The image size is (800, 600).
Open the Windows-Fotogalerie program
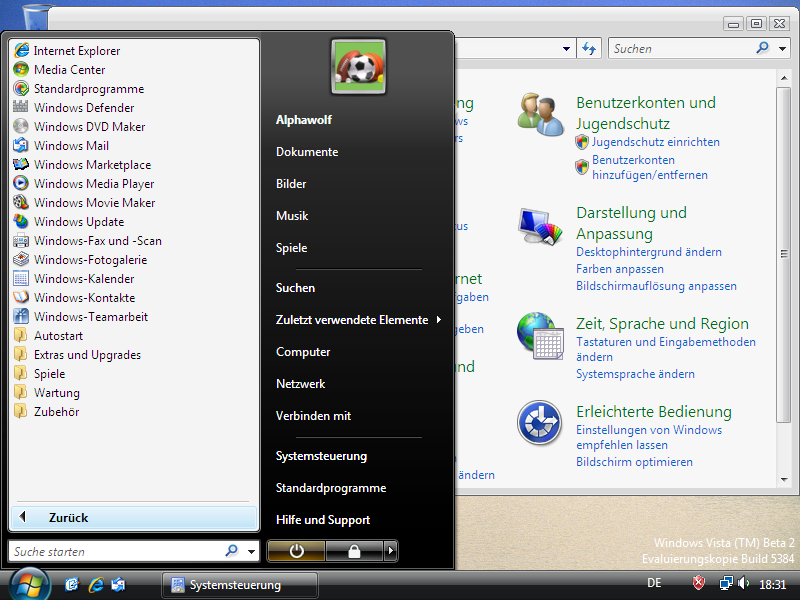click(x=89, y=260)
